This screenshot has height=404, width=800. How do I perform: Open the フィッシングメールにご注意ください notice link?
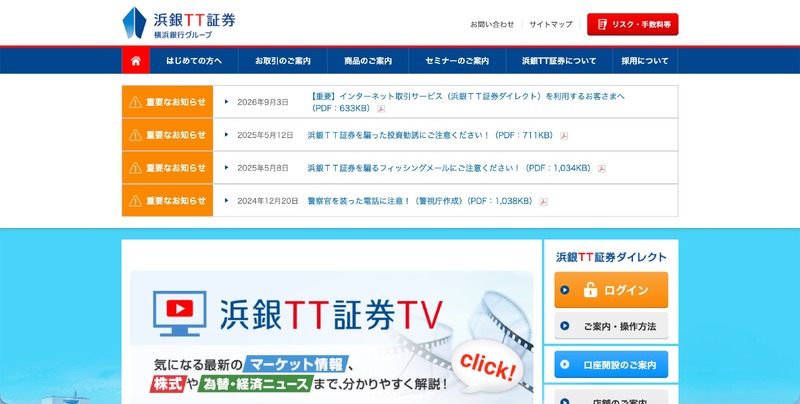point(449,168)
